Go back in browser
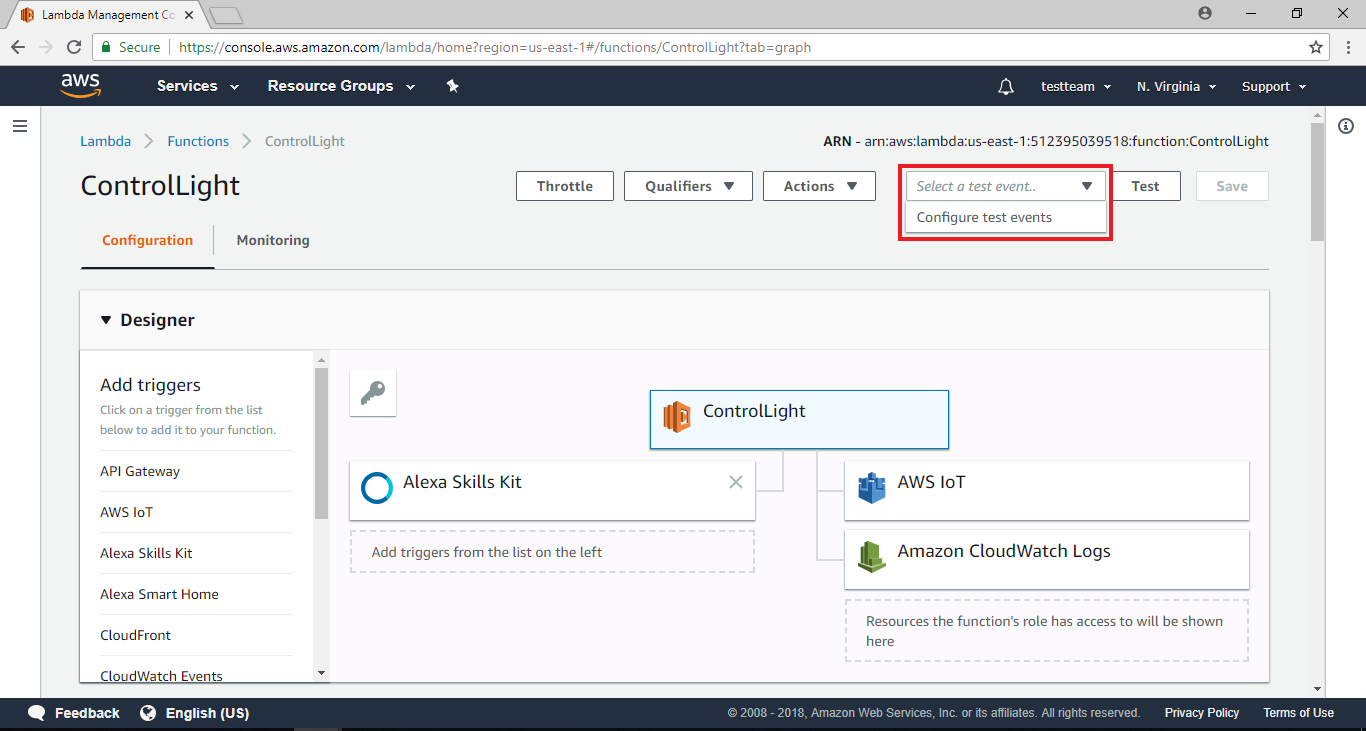This screenshot has height=731, width=1366. coord(18,47)
